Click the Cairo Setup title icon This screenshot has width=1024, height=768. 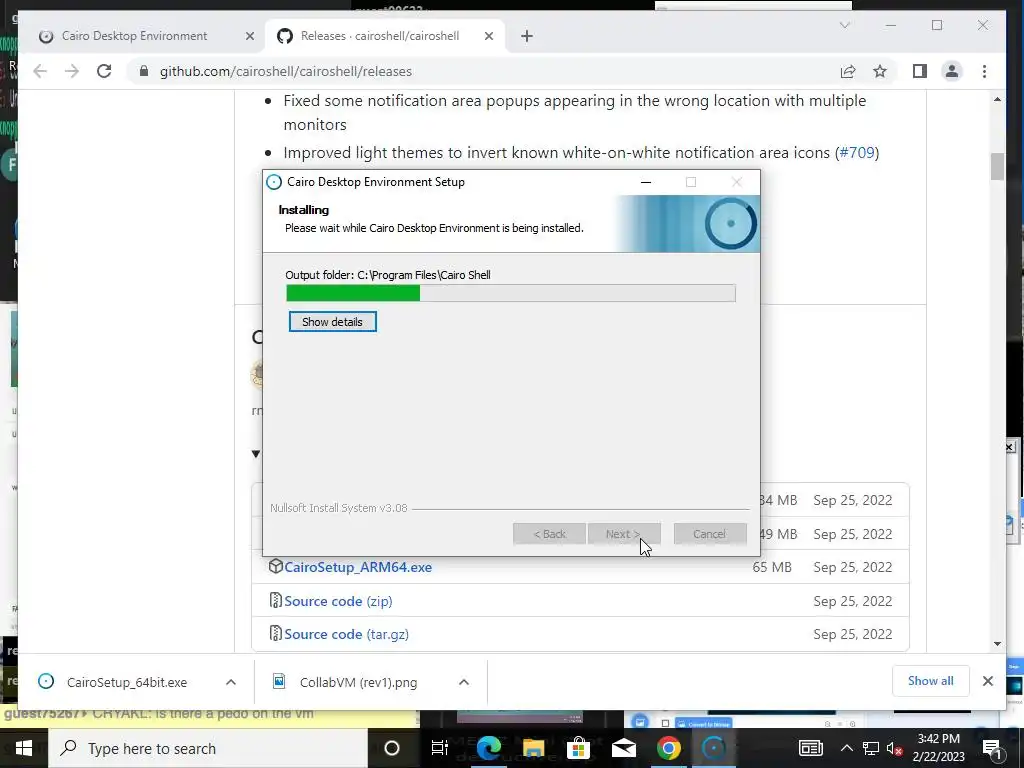(x=274, y=182)
